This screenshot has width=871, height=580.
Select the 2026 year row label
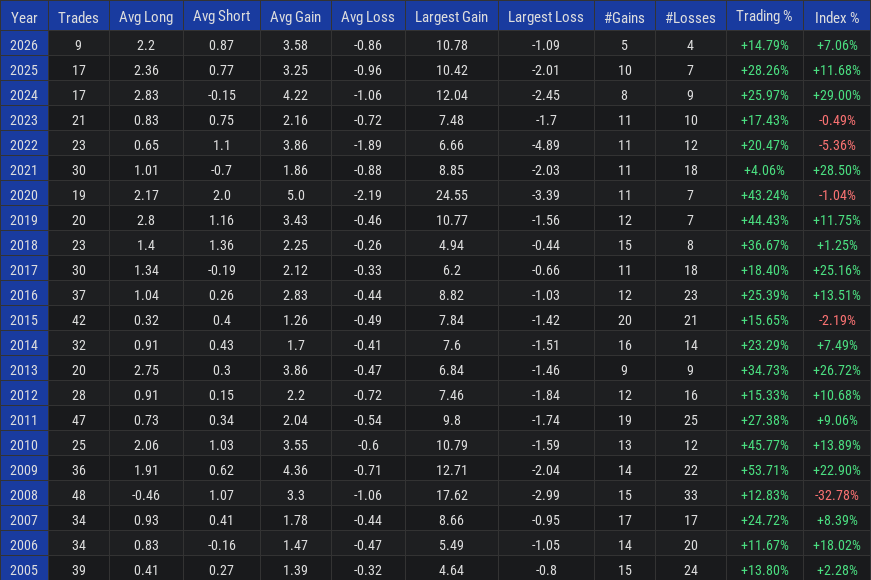[x=24, y=45]
